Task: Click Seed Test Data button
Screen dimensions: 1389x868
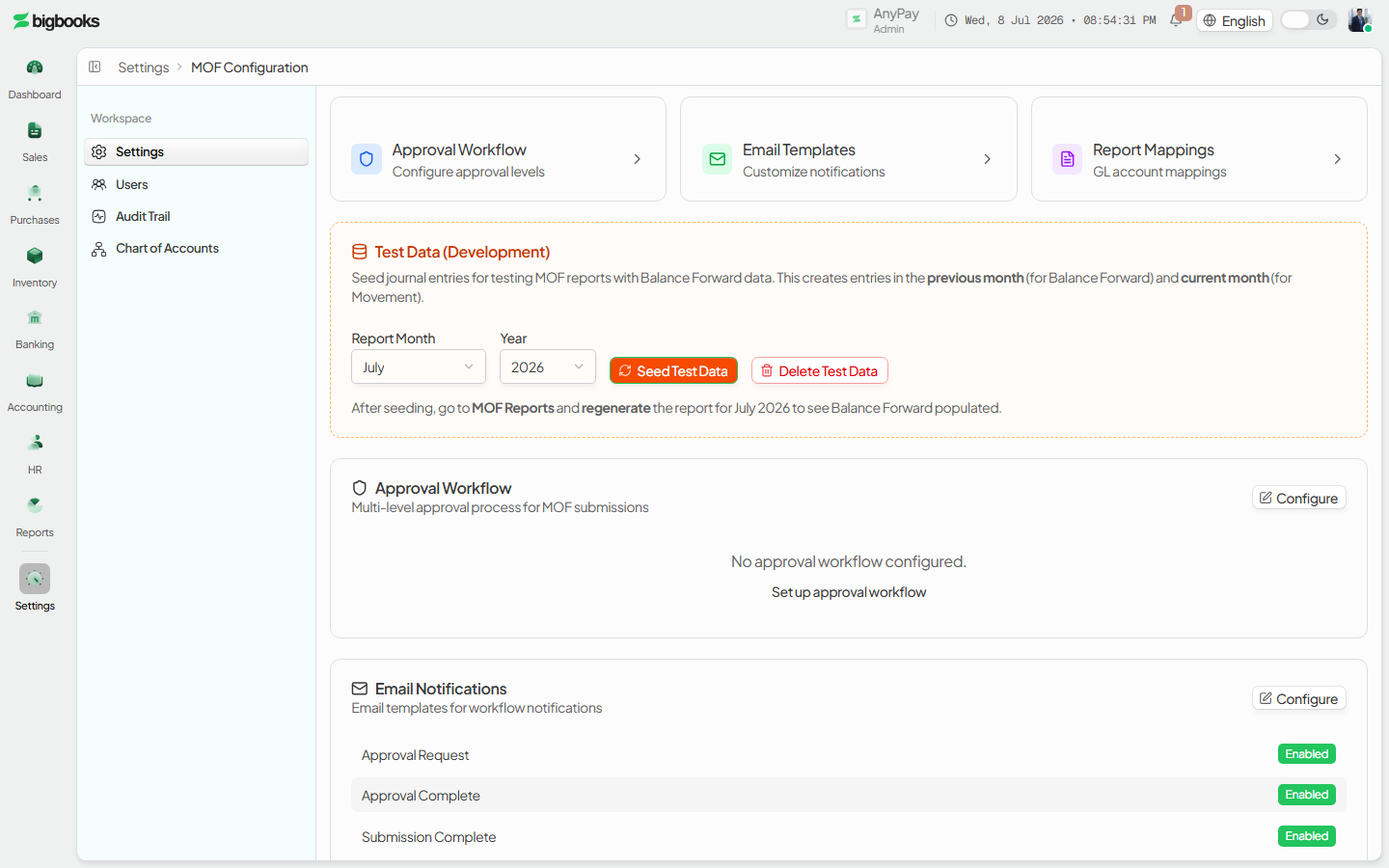Action: (673, 370)
